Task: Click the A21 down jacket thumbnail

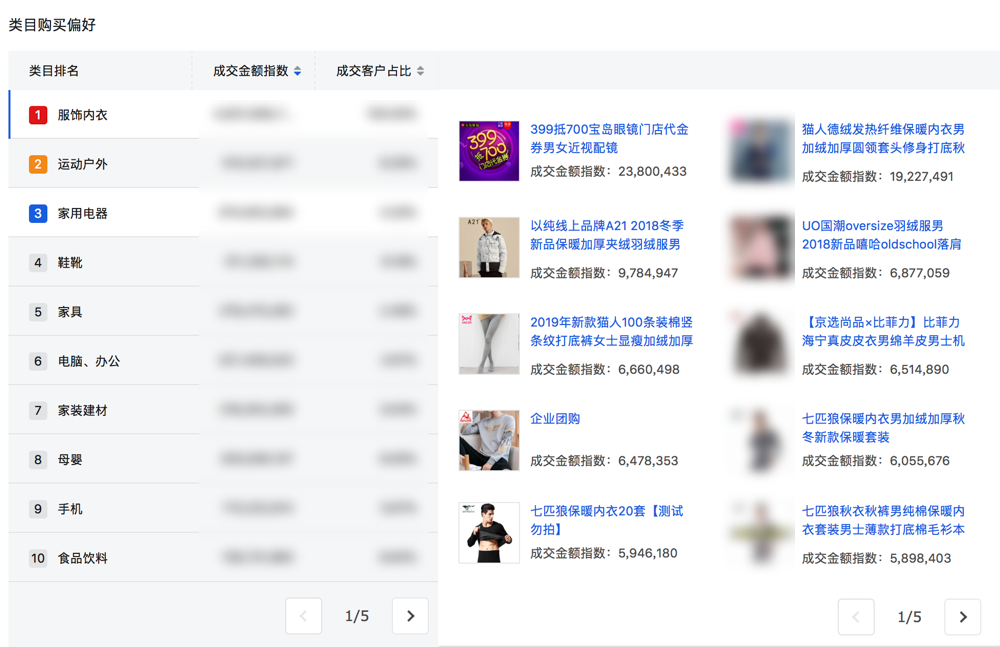Action: tap(489, 248)
